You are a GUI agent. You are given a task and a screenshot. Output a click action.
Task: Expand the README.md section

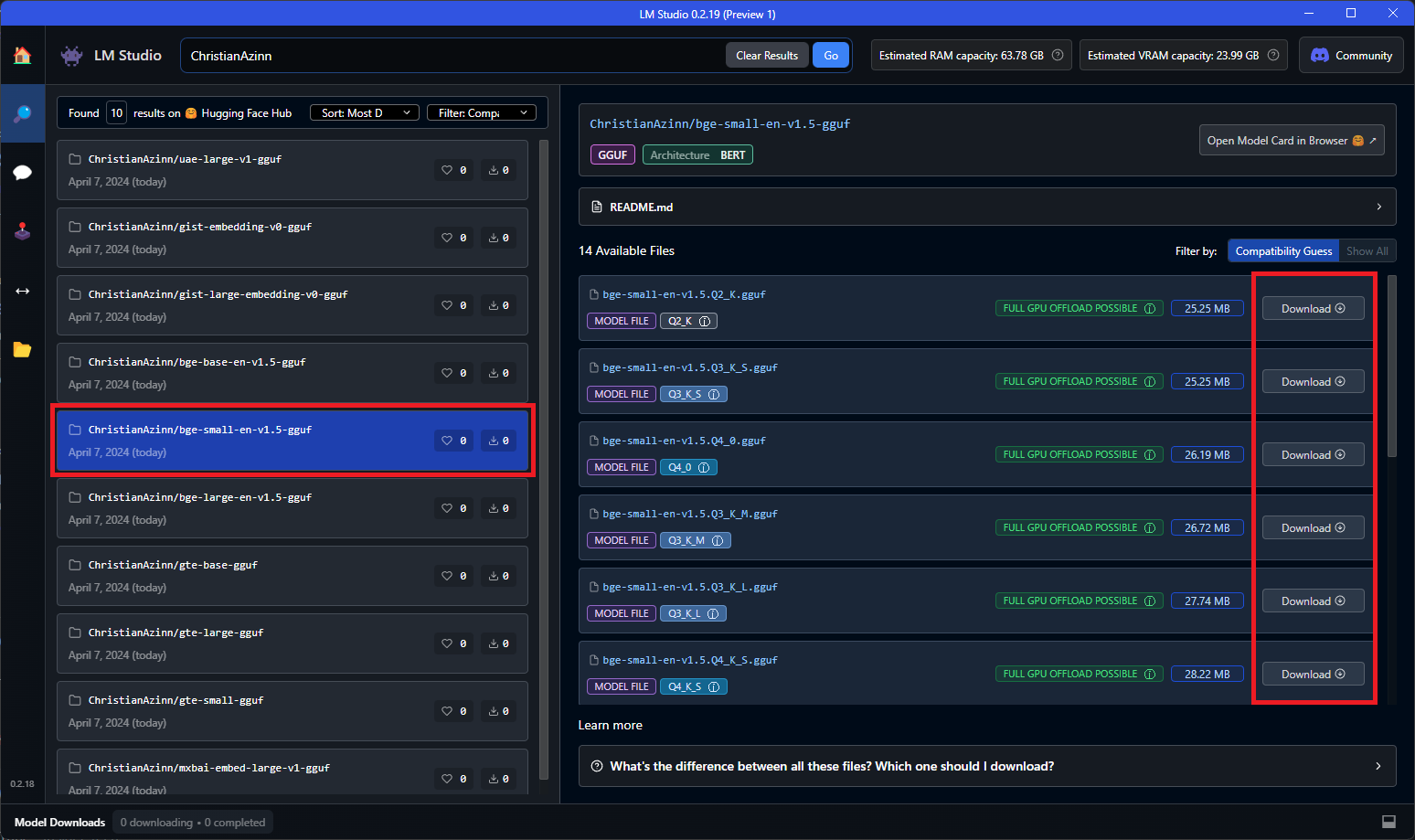click(986, 207)
